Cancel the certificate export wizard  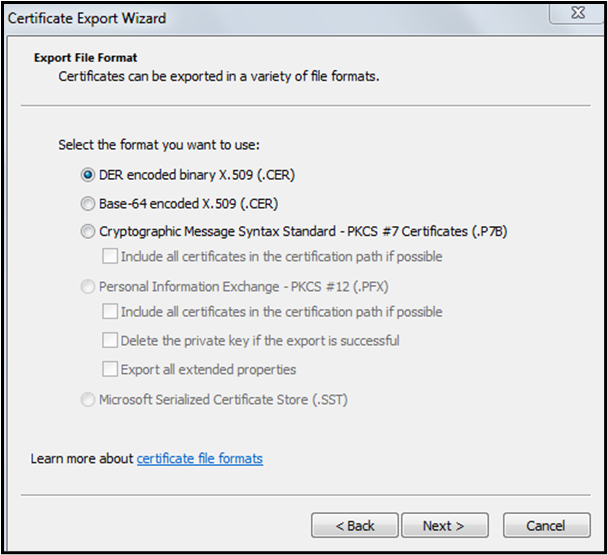coord(546,525)
